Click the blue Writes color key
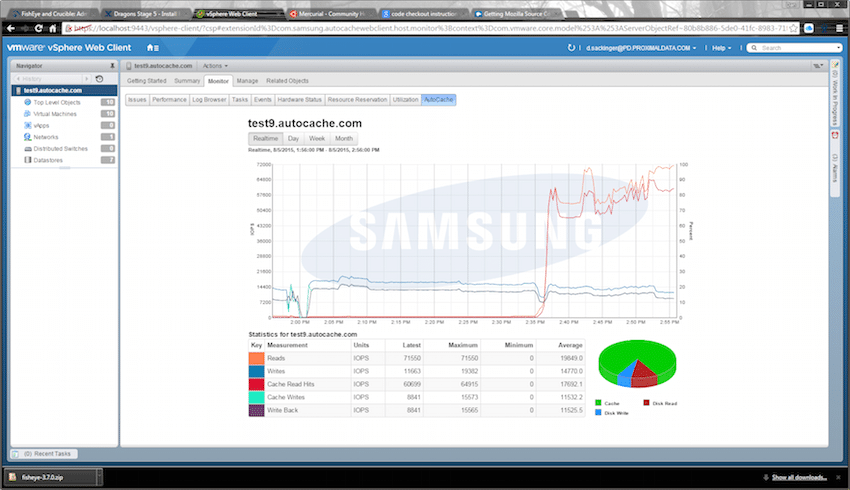 (256, 371)
